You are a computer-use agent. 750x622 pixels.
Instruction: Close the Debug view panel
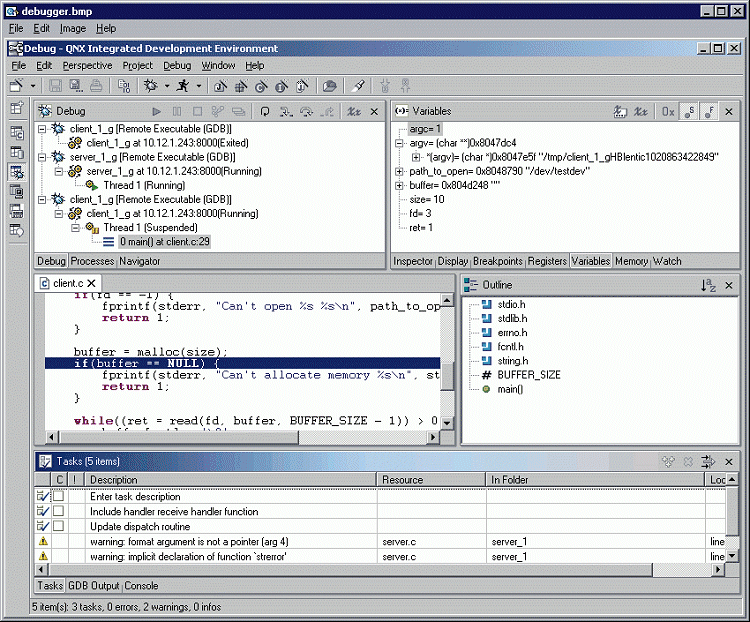(x=375, y=111)
